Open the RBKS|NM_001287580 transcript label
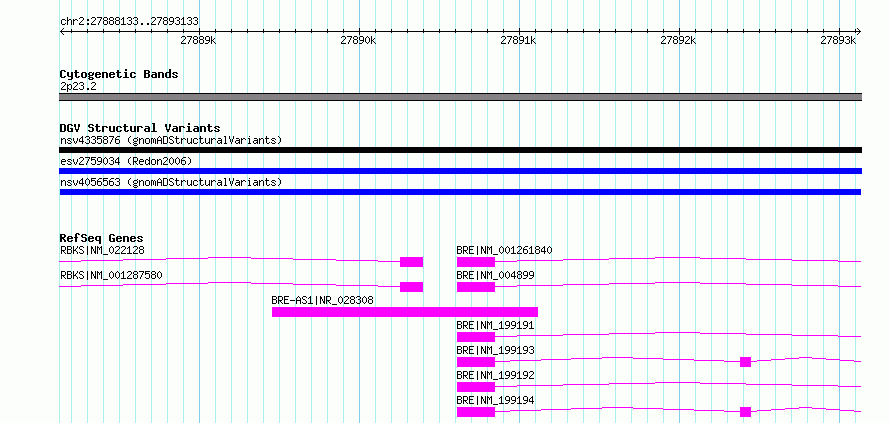 [x=111, y=275]
